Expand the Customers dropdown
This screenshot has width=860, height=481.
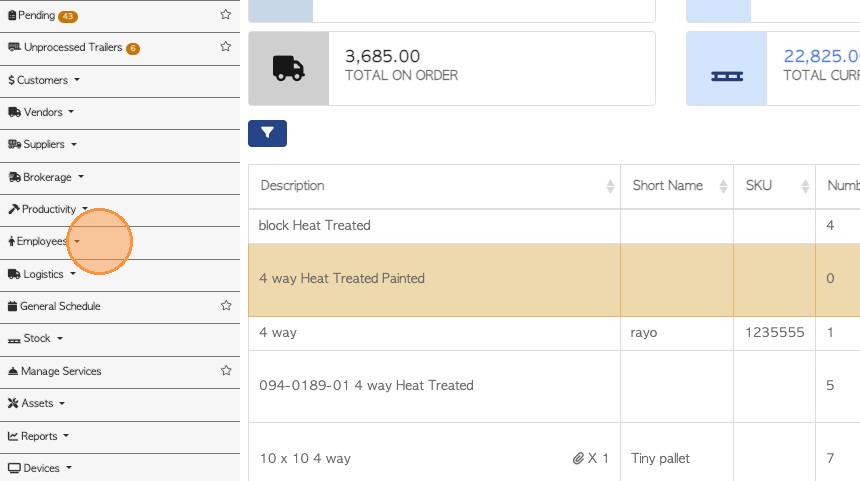(43, 80)
